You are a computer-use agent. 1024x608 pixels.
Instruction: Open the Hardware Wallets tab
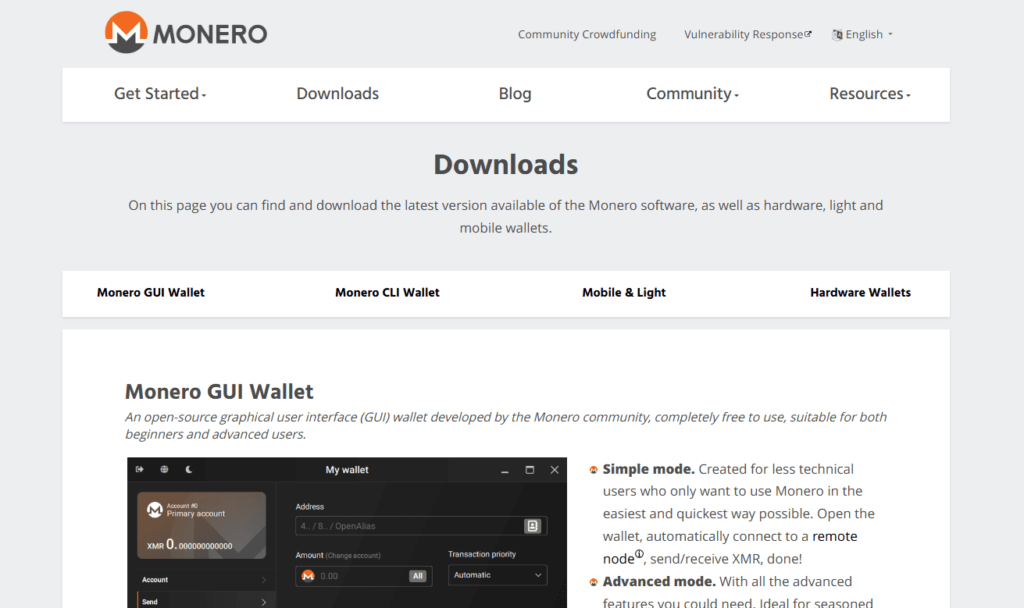point(860,292)
